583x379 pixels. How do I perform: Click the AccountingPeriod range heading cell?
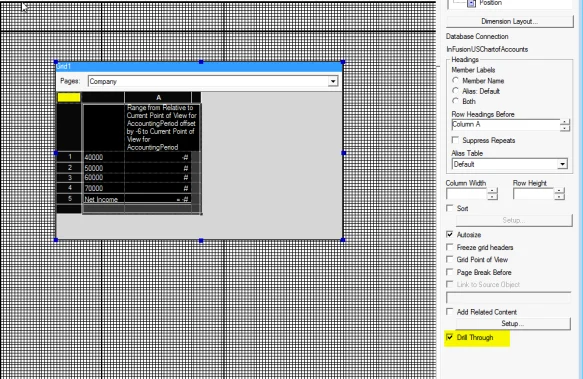pos(162,128)
